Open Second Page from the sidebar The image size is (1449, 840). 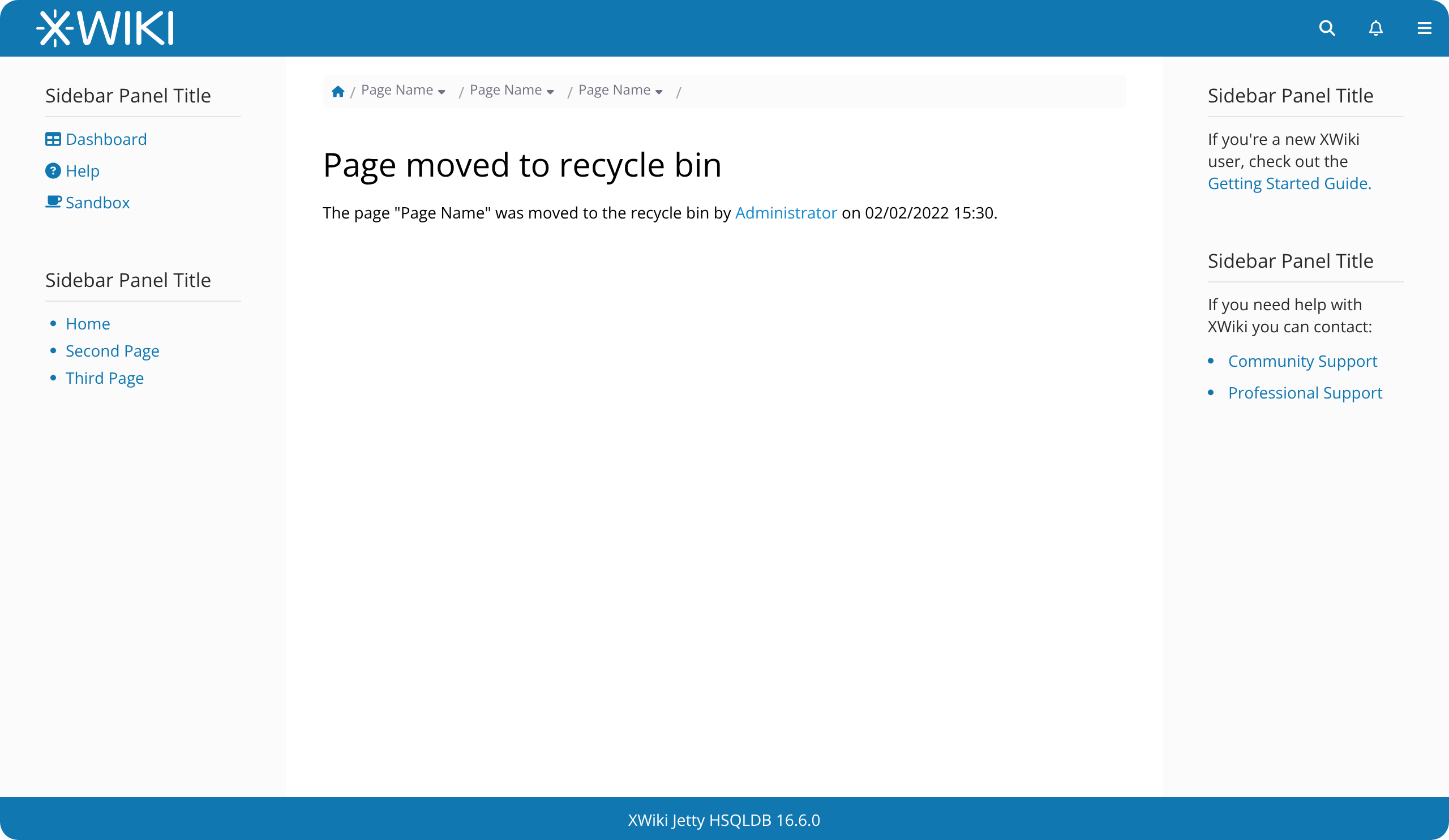[x=112, y=351]
